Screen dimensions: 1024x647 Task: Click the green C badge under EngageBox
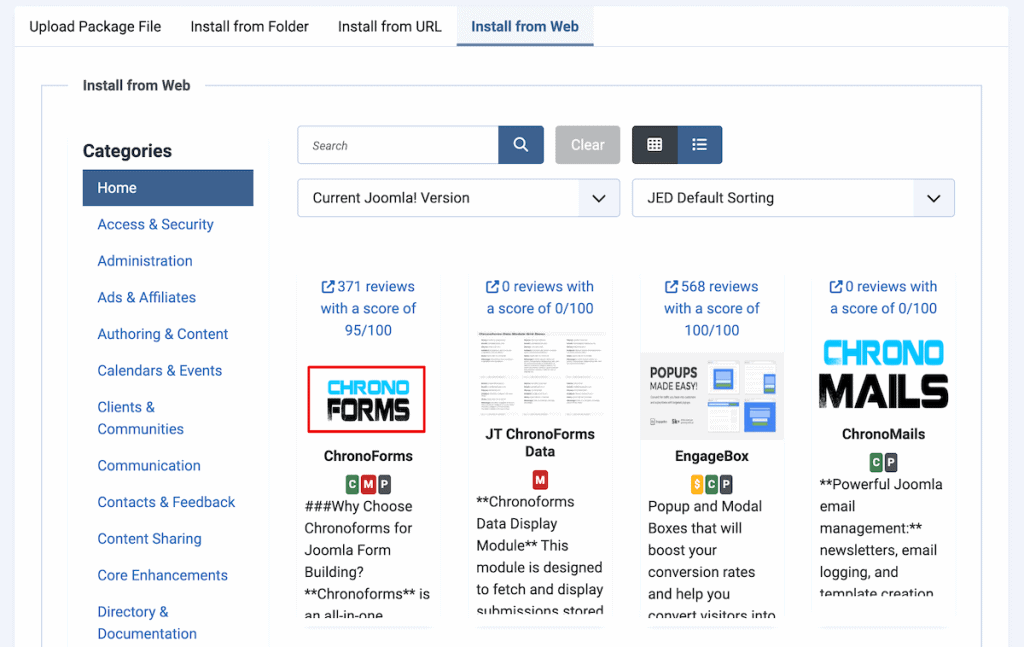pos(712,484)
